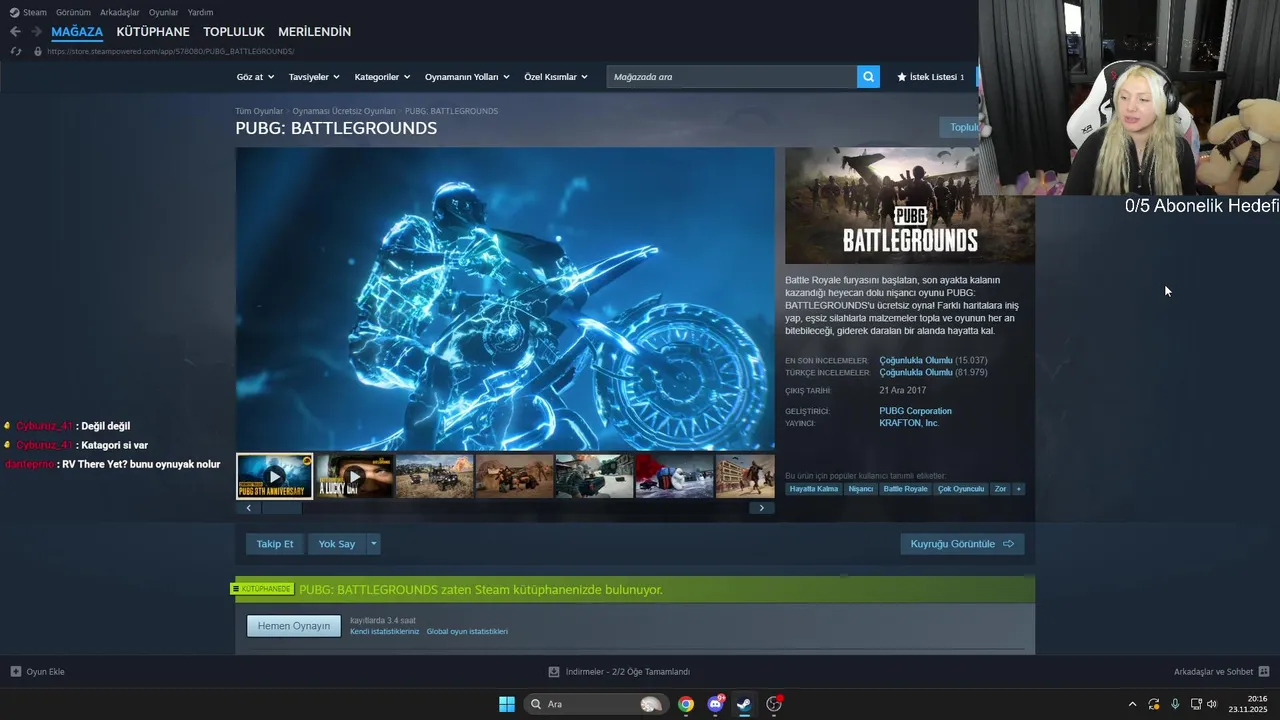
Task: Select the Nişancı tag
Action: click(861, 489)
